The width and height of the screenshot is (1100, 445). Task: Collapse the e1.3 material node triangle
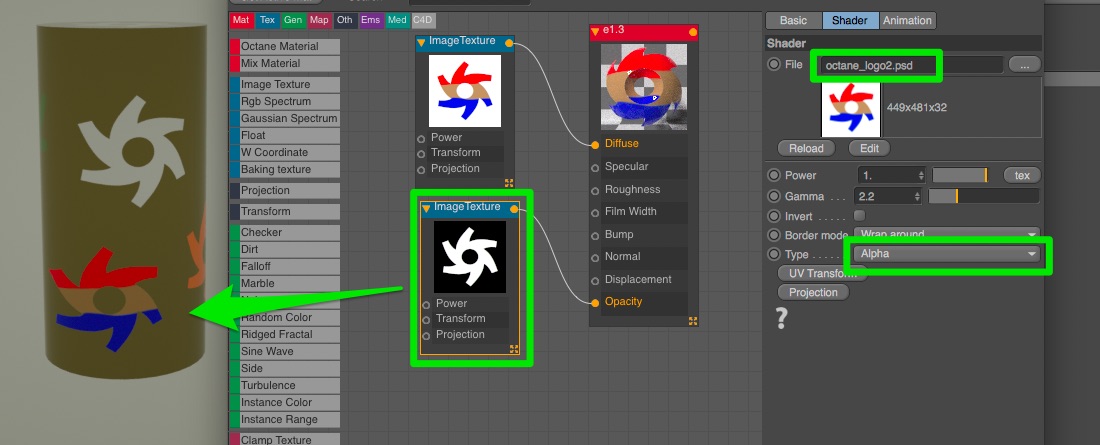(x=596, y=32)
